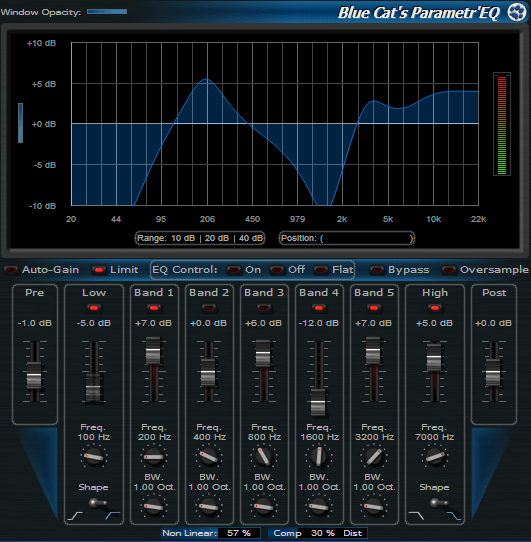Image resolution: width=531 pixels, height=542 pixels.
Task: Click the Band 4 BW knob
Action: 319,507
